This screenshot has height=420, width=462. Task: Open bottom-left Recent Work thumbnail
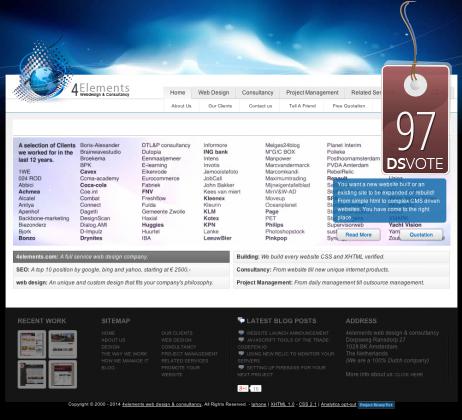click(x=32, y=374)
